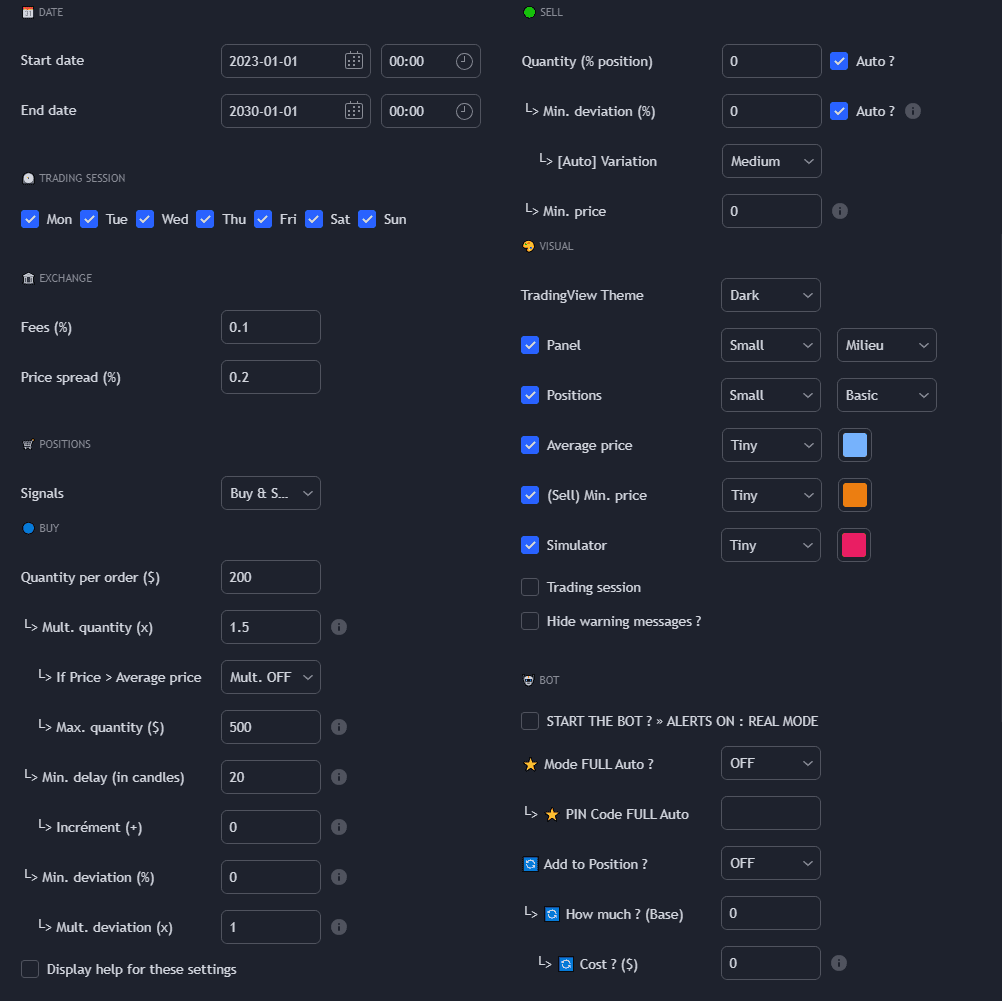
Task: Open the [Auto] Variation Medium dropdown
Action: tap(770, 161)
